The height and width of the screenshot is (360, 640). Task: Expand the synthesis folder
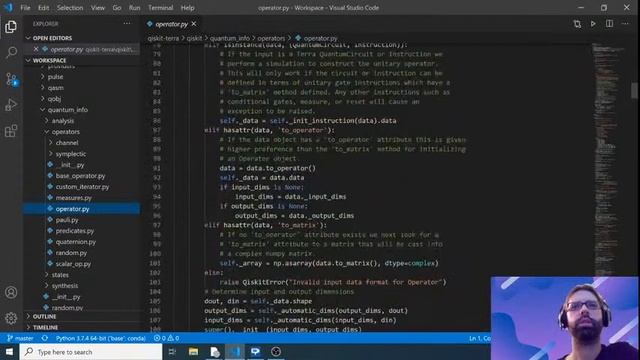(64, 286)
